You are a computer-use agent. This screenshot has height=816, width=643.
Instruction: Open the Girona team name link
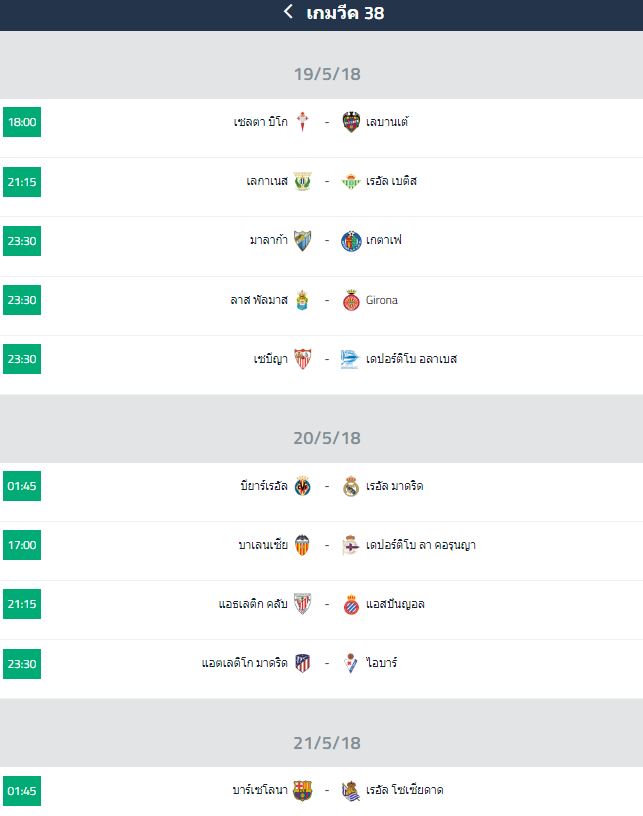click(x=381, y=300)
